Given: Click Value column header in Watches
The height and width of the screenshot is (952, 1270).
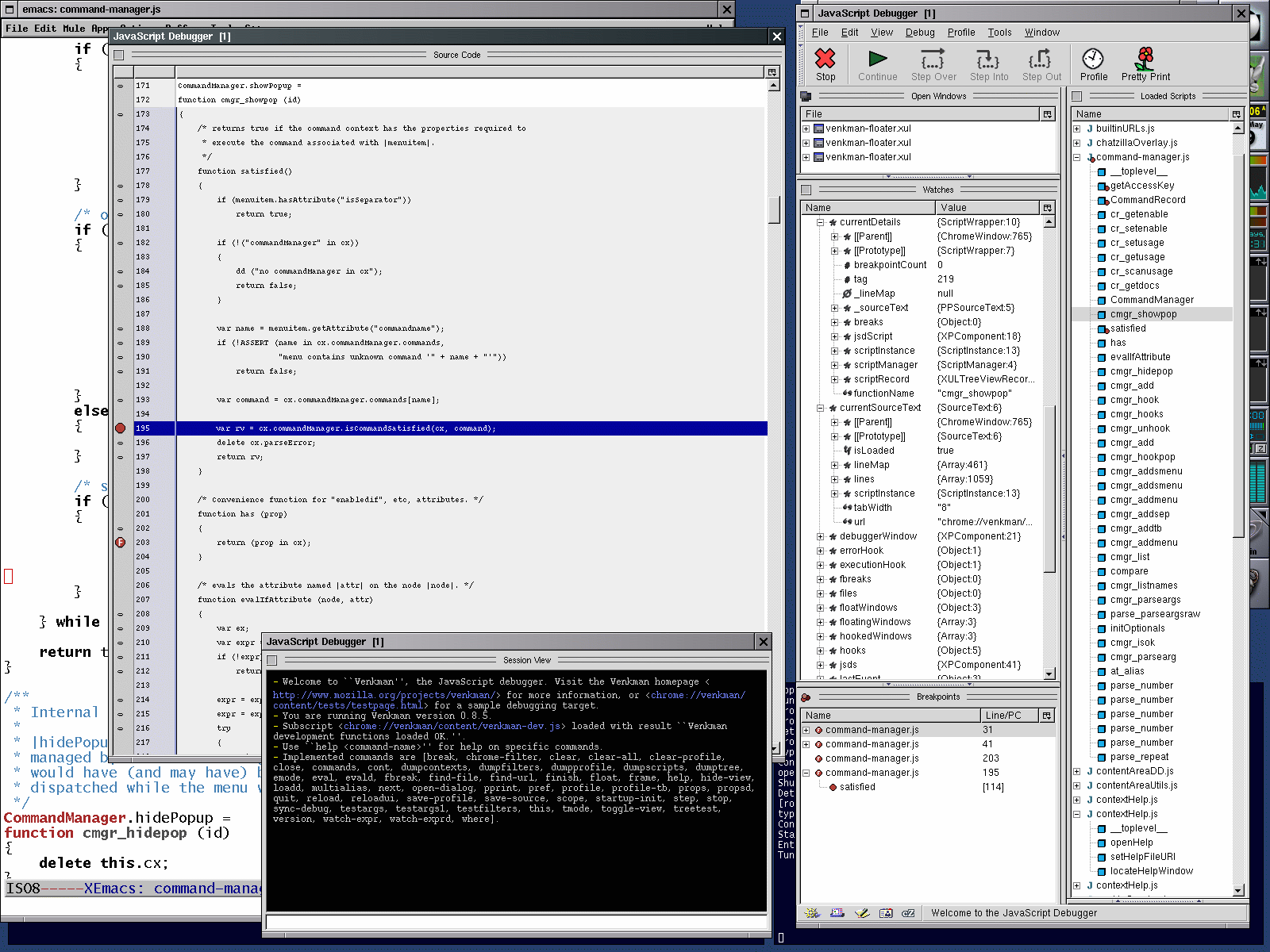Looking at the screenshot, I should click(988, 208).
